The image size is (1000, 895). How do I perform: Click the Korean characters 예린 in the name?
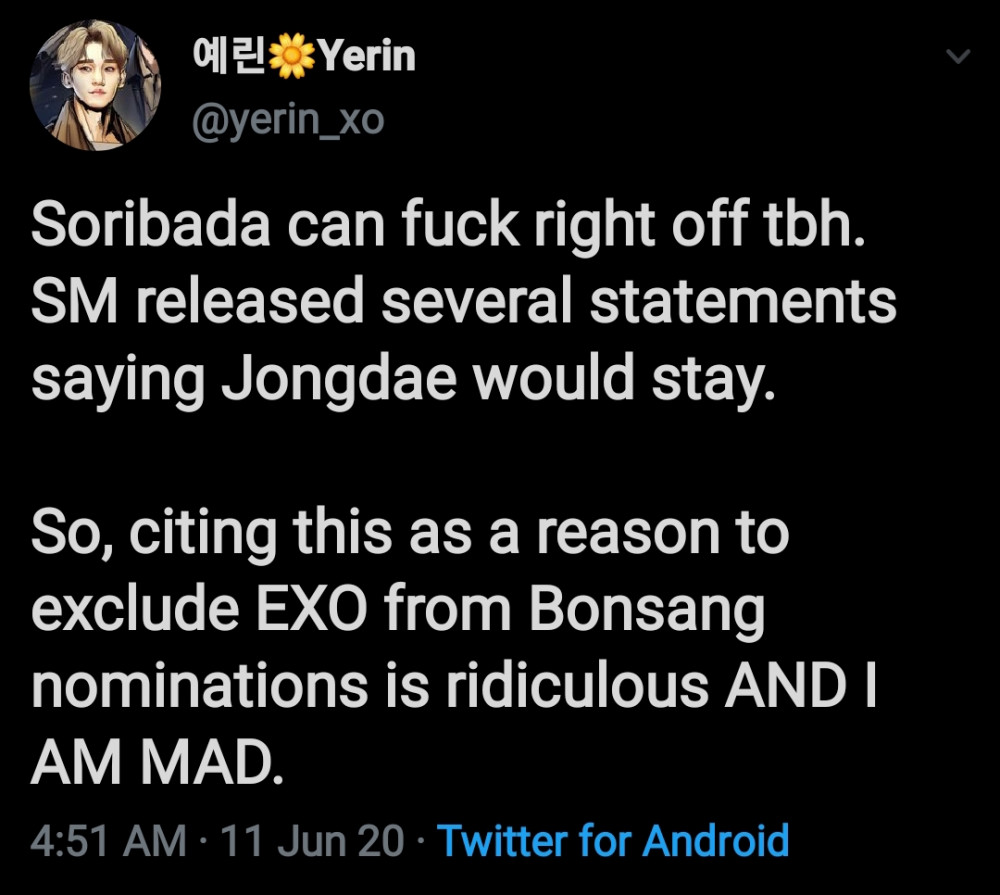tap(229, 57)
